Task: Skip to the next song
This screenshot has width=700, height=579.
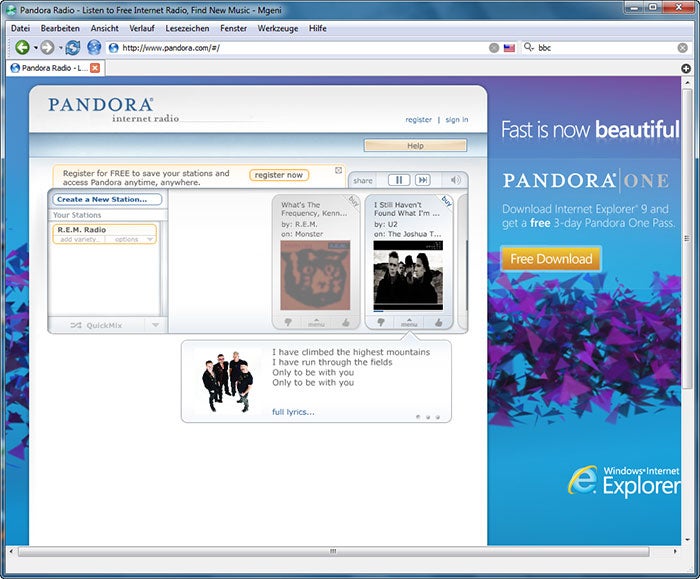Action: pyautogui.click(x=422, y=180)
